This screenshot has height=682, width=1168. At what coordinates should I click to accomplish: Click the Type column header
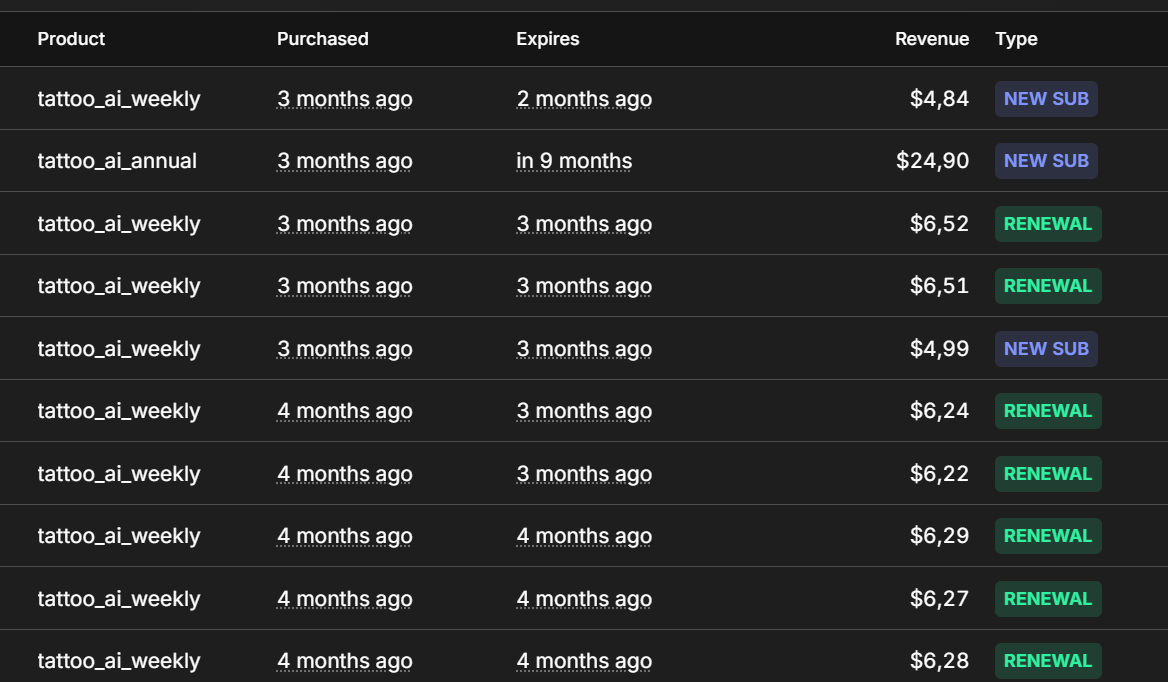click(1016, 39)
